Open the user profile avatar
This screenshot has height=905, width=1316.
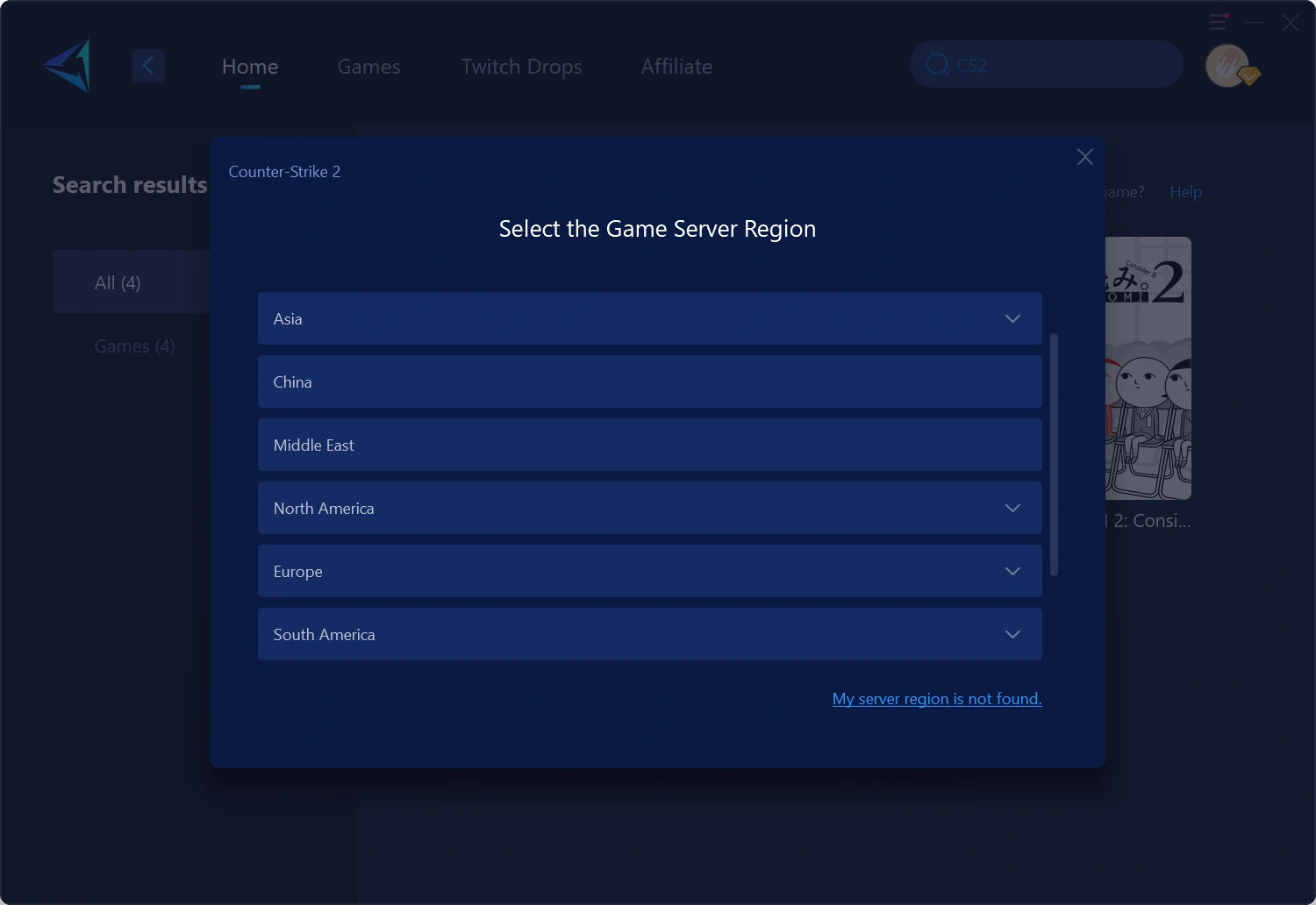click(1227, 66)
